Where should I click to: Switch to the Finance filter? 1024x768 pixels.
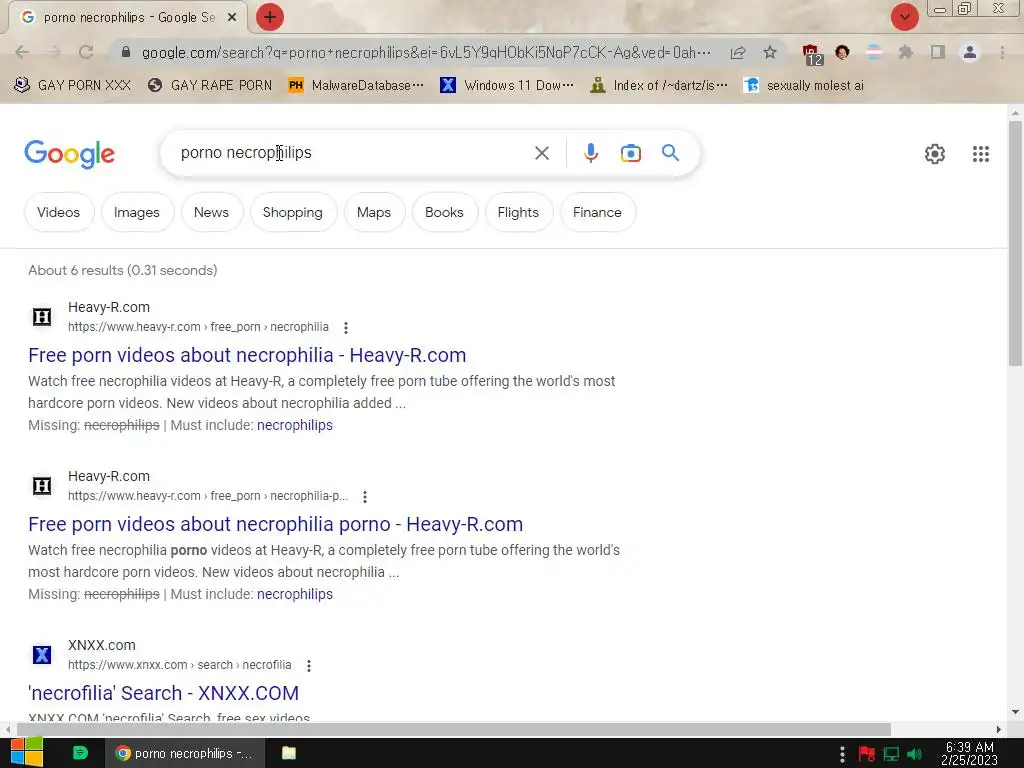tap(598, 212)
